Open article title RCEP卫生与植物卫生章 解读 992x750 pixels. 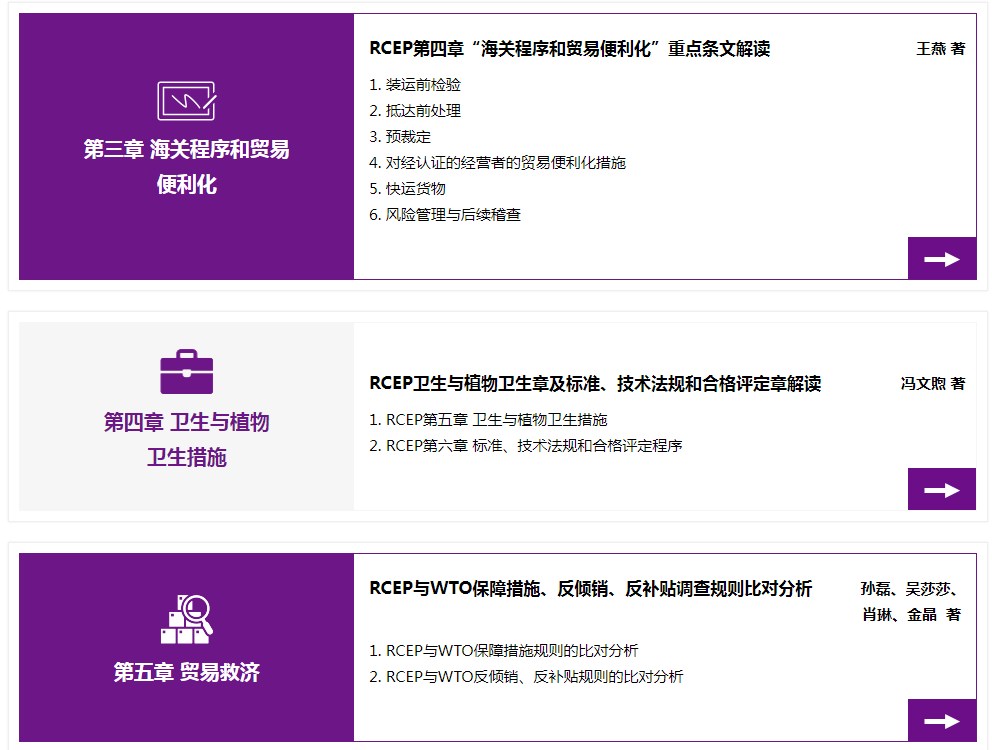tap(595, 384)
